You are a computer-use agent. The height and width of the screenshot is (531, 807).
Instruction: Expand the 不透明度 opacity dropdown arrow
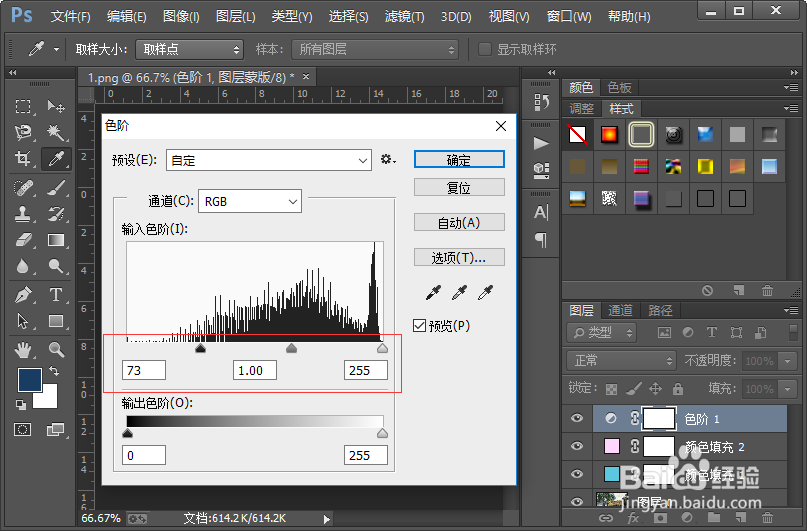pos(787,361)
